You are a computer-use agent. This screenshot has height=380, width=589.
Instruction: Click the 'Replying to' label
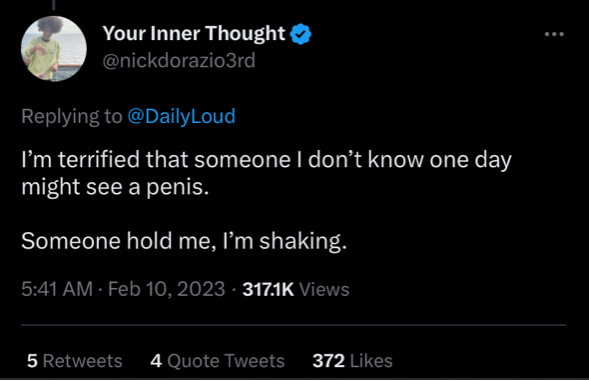(x=72, y=116)
